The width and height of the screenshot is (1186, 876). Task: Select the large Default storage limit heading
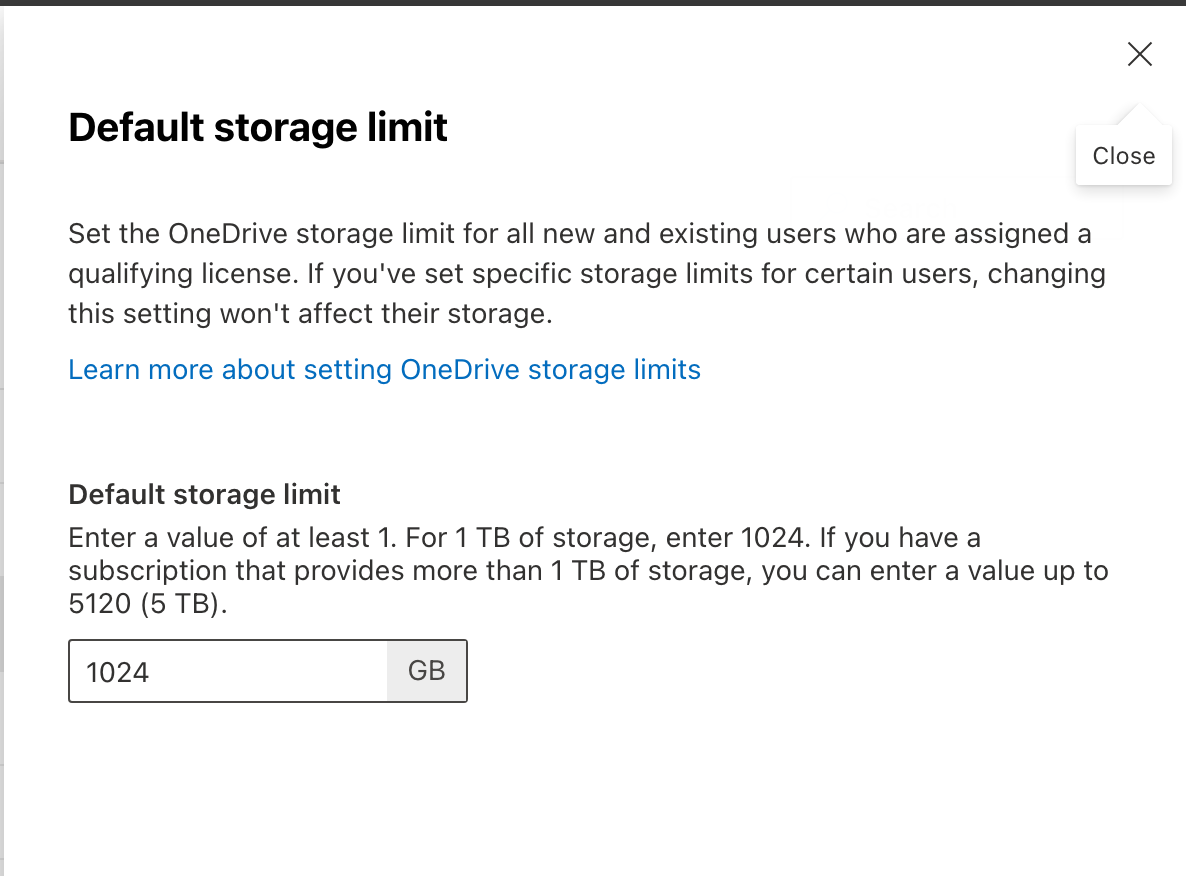[x=258, y=127]
